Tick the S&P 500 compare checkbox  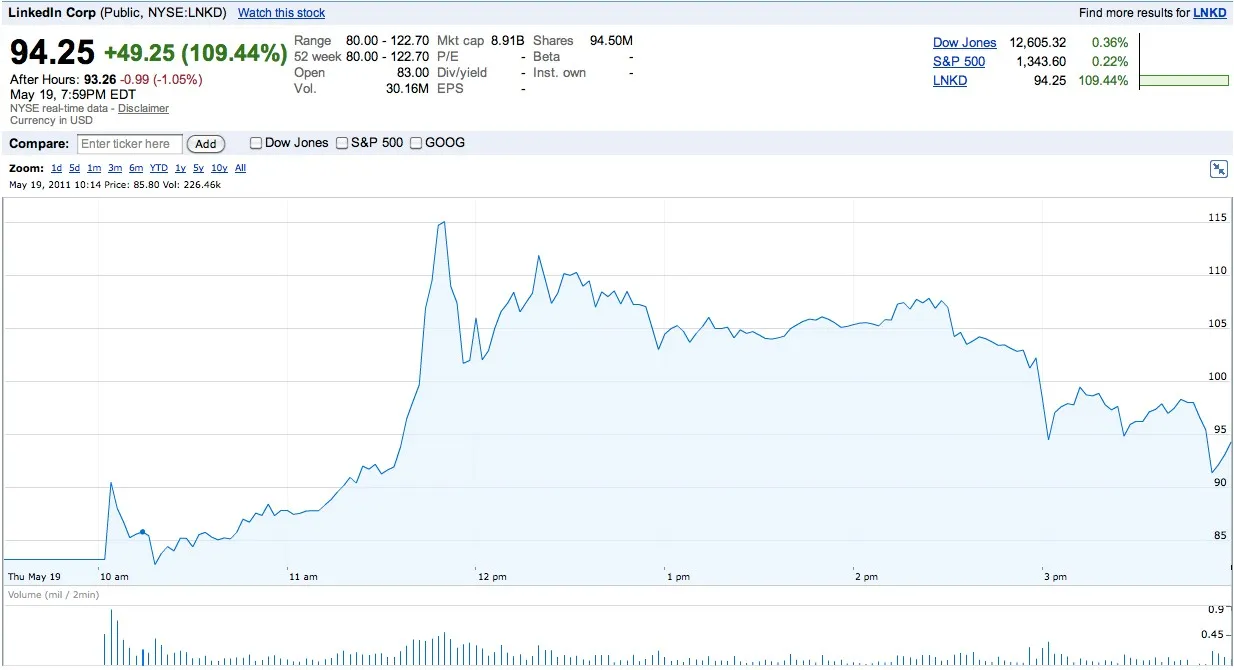(x=342, y=143)
